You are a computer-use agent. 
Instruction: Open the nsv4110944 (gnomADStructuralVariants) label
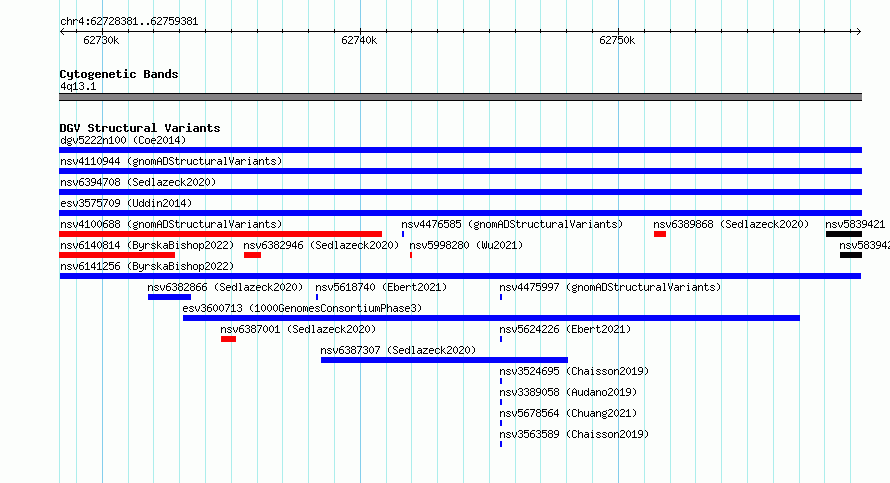[171, 161]
